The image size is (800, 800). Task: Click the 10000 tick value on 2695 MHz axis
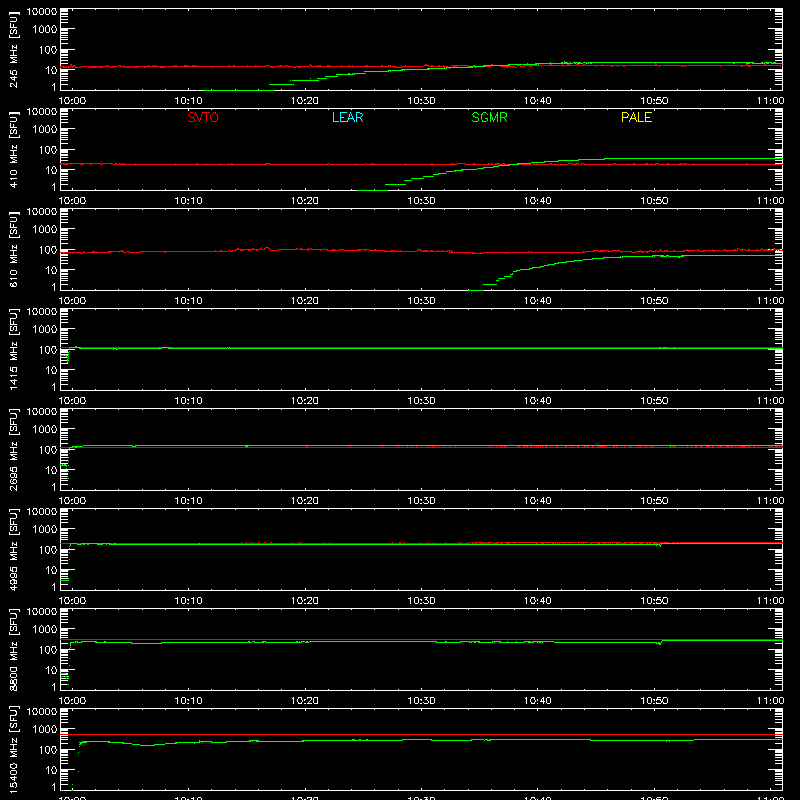[42, 412]
